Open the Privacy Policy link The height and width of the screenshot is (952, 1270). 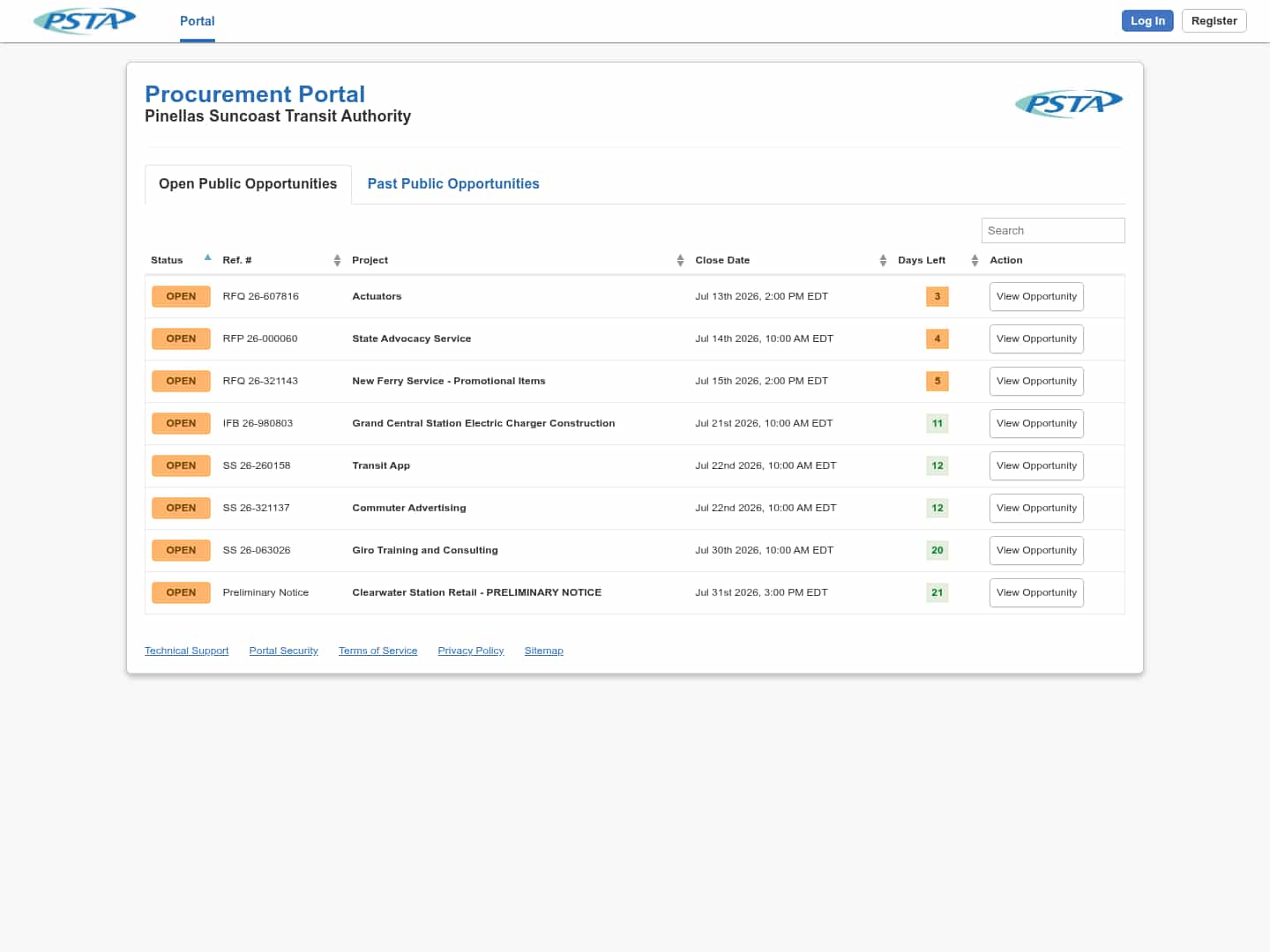pyautogui.click(x=471, y=651)
